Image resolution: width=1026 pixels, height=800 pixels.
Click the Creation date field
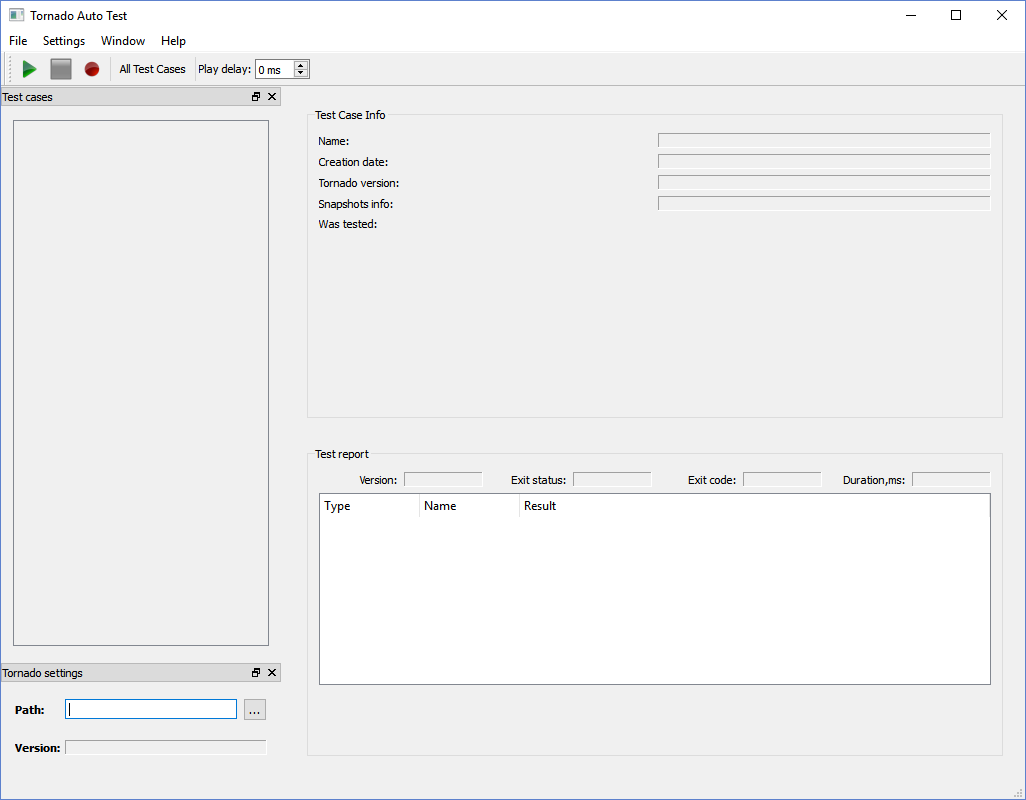click(x=824, y=162)
